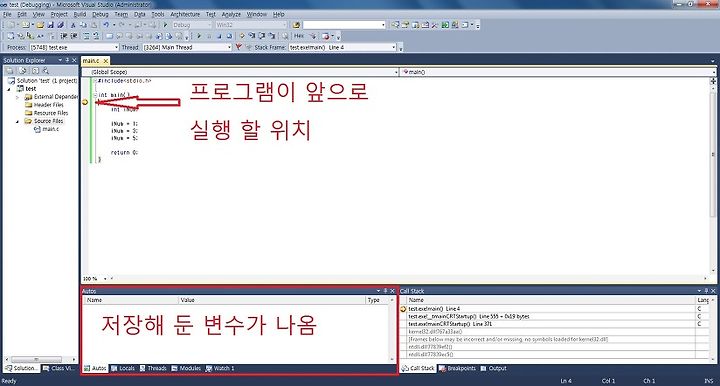Click the Step Out icon

tap(272, 36)
